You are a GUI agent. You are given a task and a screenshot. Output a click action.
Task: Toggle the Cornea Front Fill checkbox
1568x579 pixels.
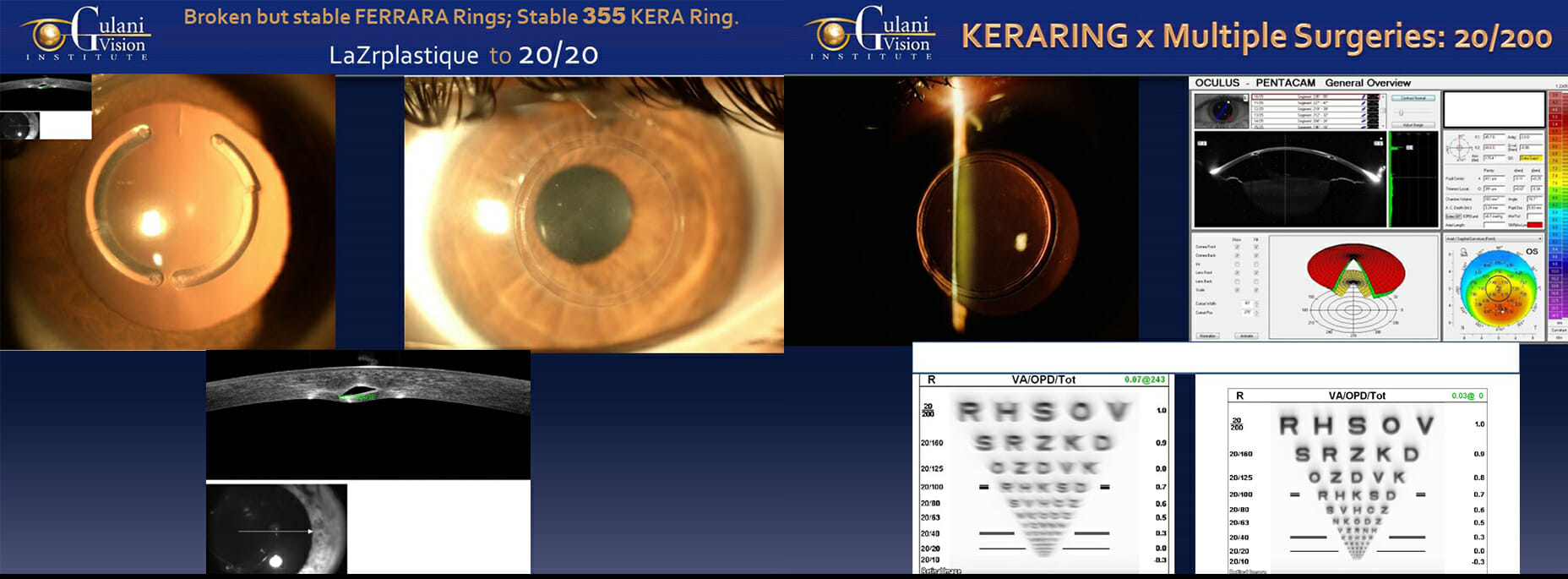click(x=1256, y=247)
